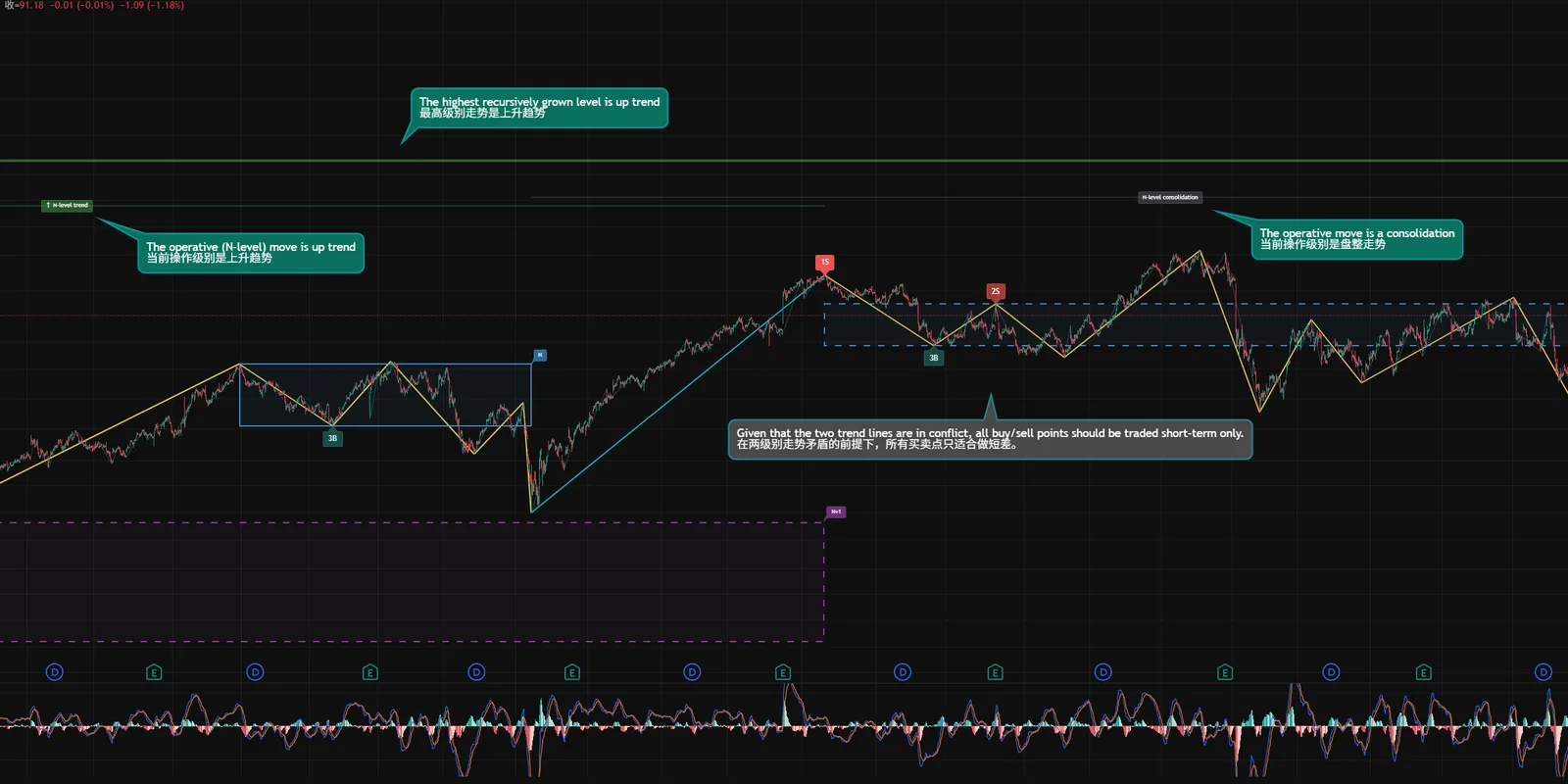Click the change value -1.09 (-1.18%)
The width and height of the screenshot is (1568, 784).
(152, 6)
